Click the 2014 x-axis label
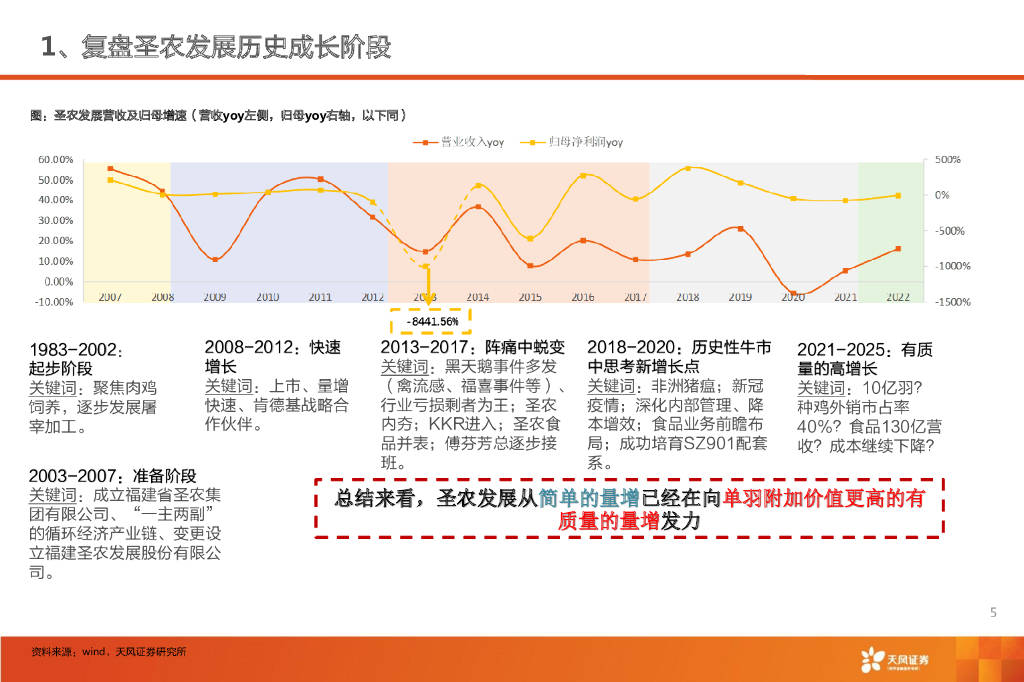This screenshot has height=682, width=1024. coord(477,297)
